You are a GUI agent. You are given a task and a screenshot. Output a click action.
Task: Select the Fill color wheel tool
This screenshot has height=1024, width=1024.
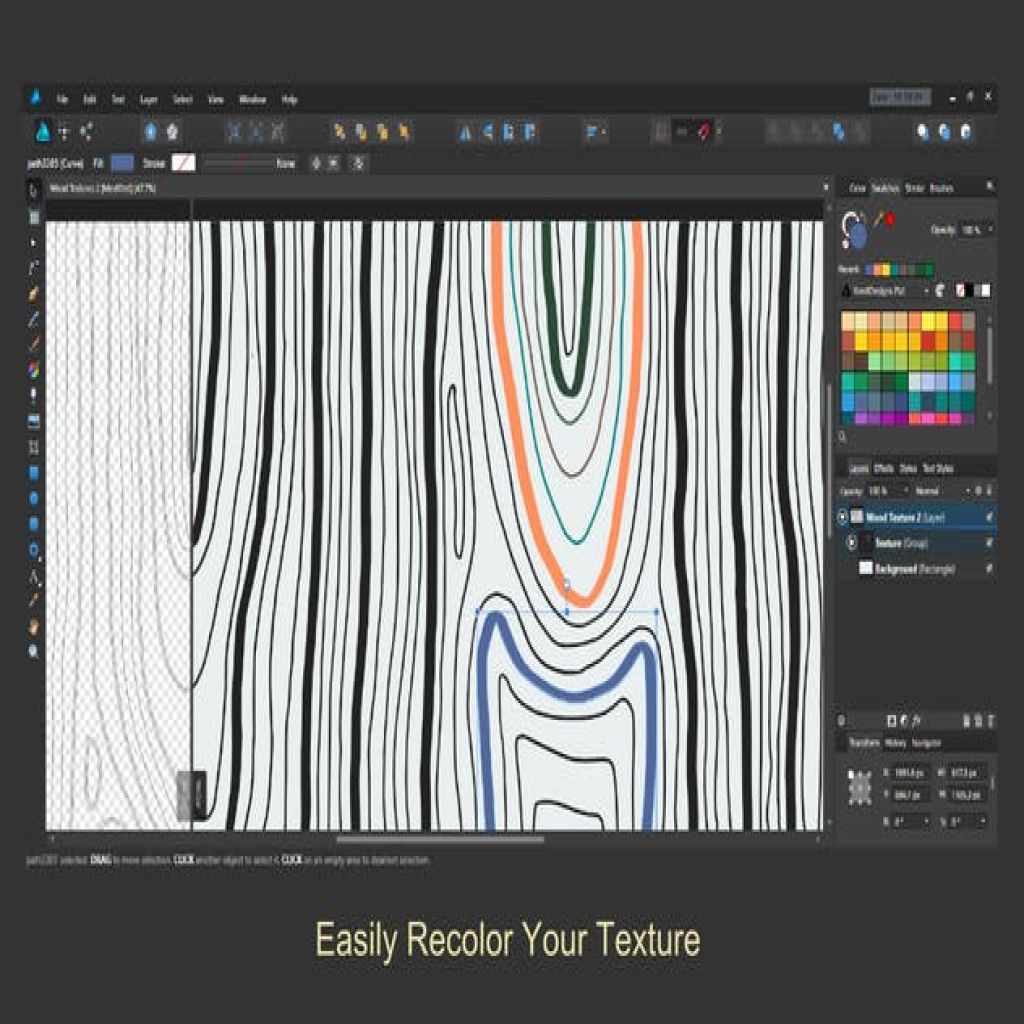pos(33,370)
